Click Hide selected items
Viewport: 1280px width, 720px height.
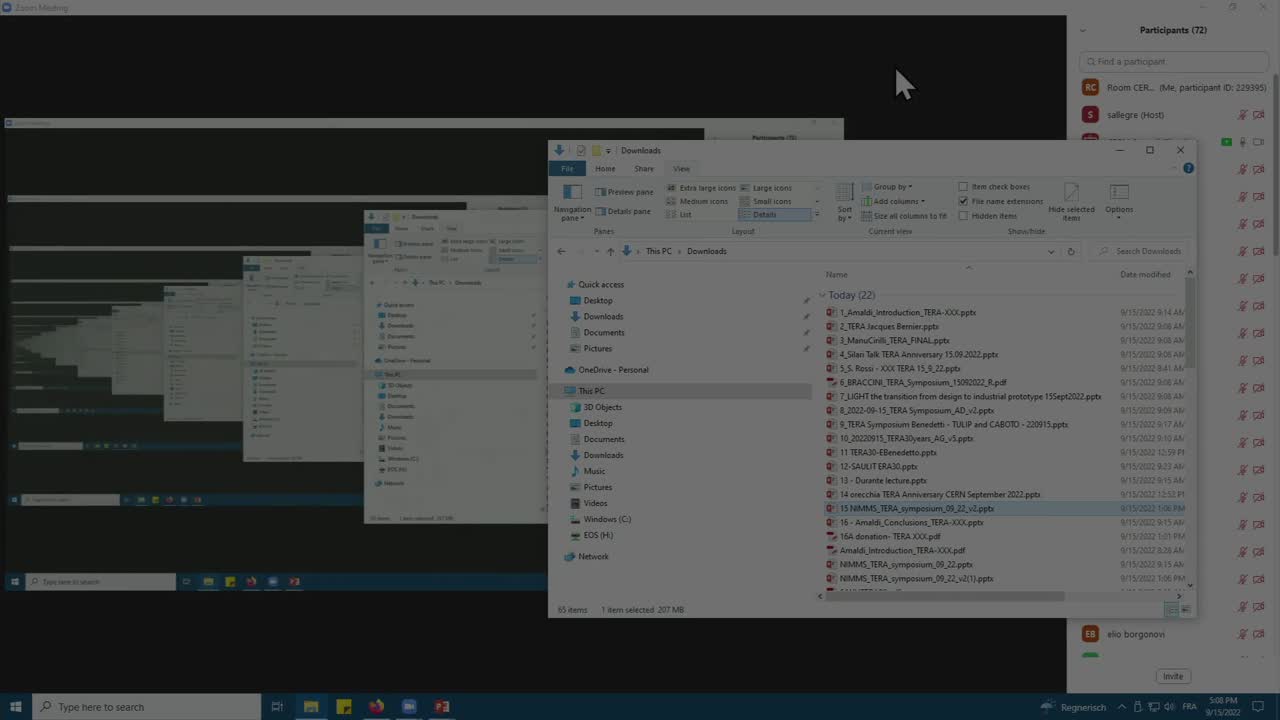click(x=1071, y=202)
